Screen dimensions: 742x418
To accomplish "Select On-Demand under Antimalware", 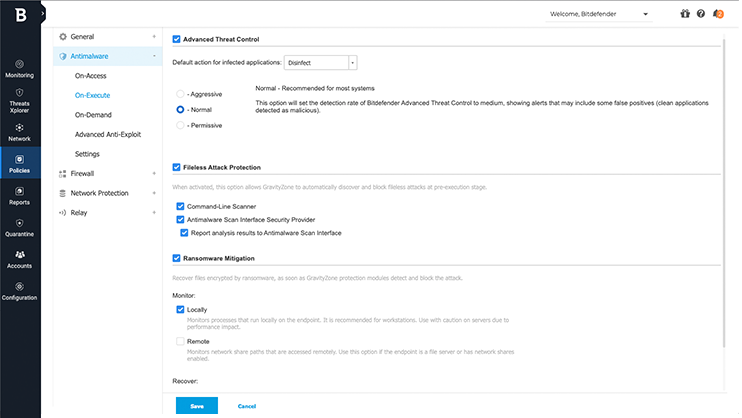I will tap(93, 115).
